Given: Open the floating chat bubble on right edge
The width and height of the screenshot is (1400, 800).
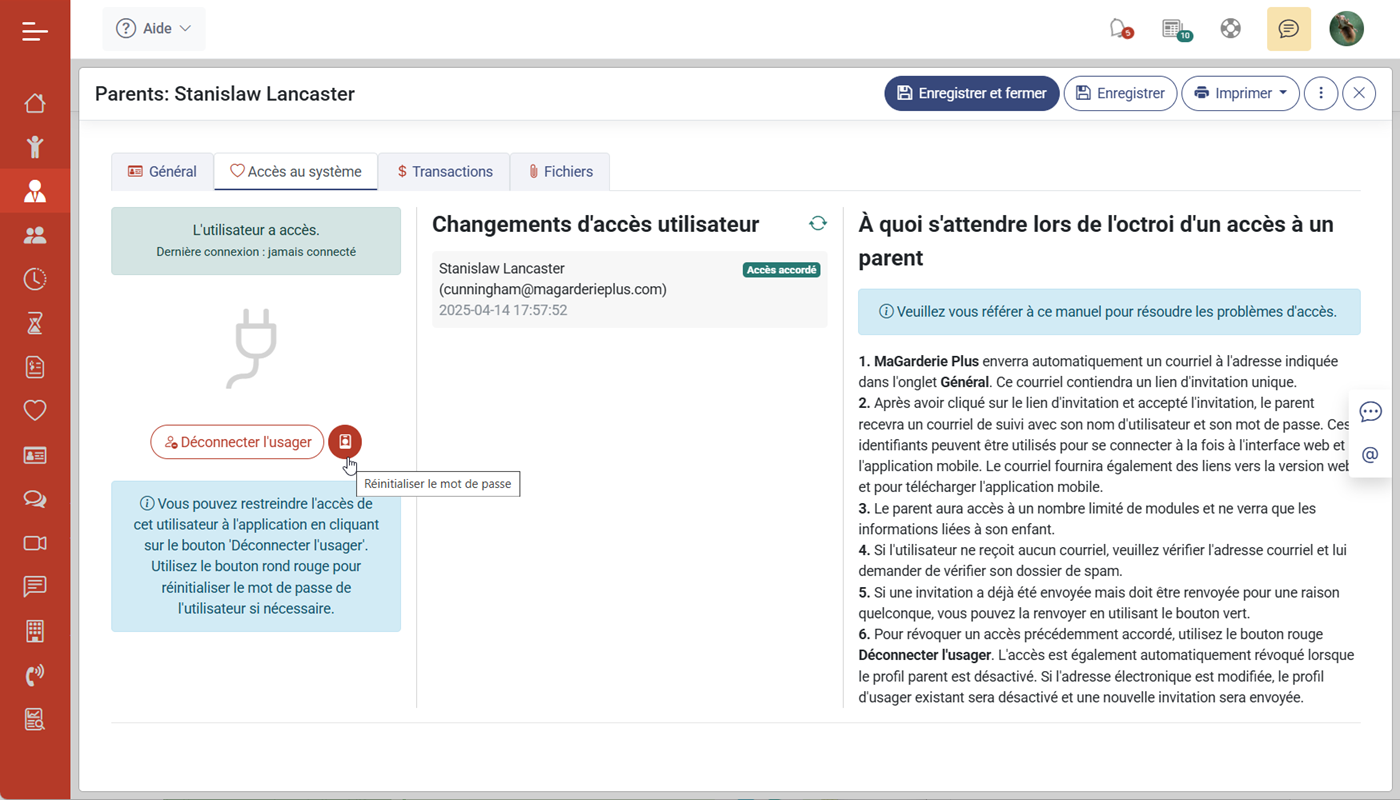Looking at the screenshot, I should pos(1371,412).
